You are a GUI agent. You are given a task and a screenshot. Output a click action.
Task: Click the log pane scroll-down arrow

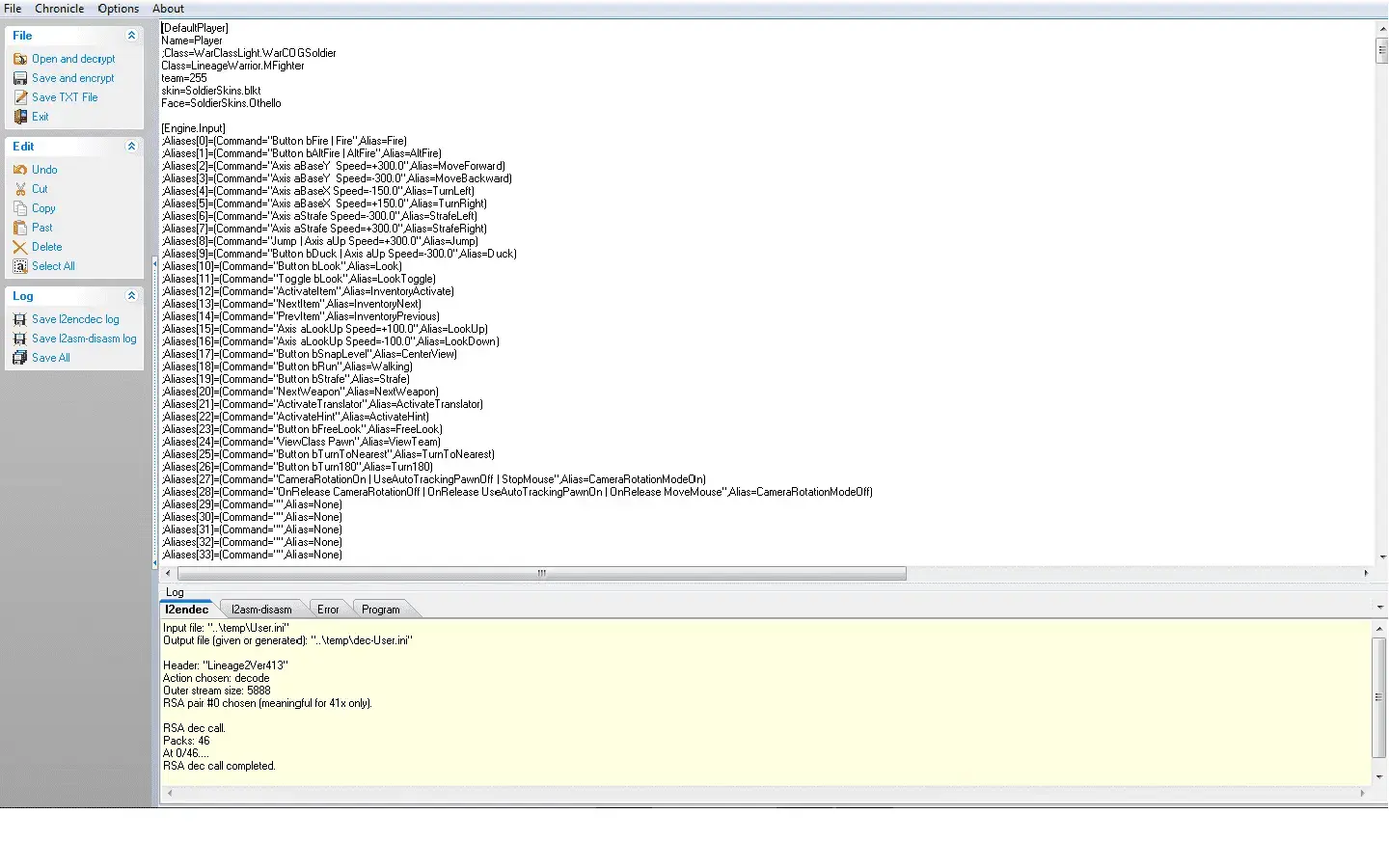pyautogui.click(x=1380, y=776)
